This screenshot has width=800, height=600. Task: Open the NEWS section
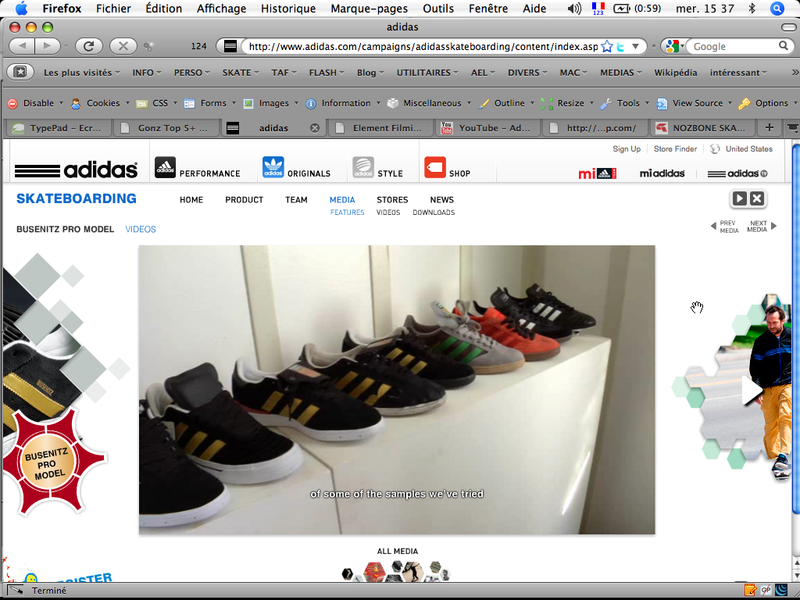(x=442, y=200)
